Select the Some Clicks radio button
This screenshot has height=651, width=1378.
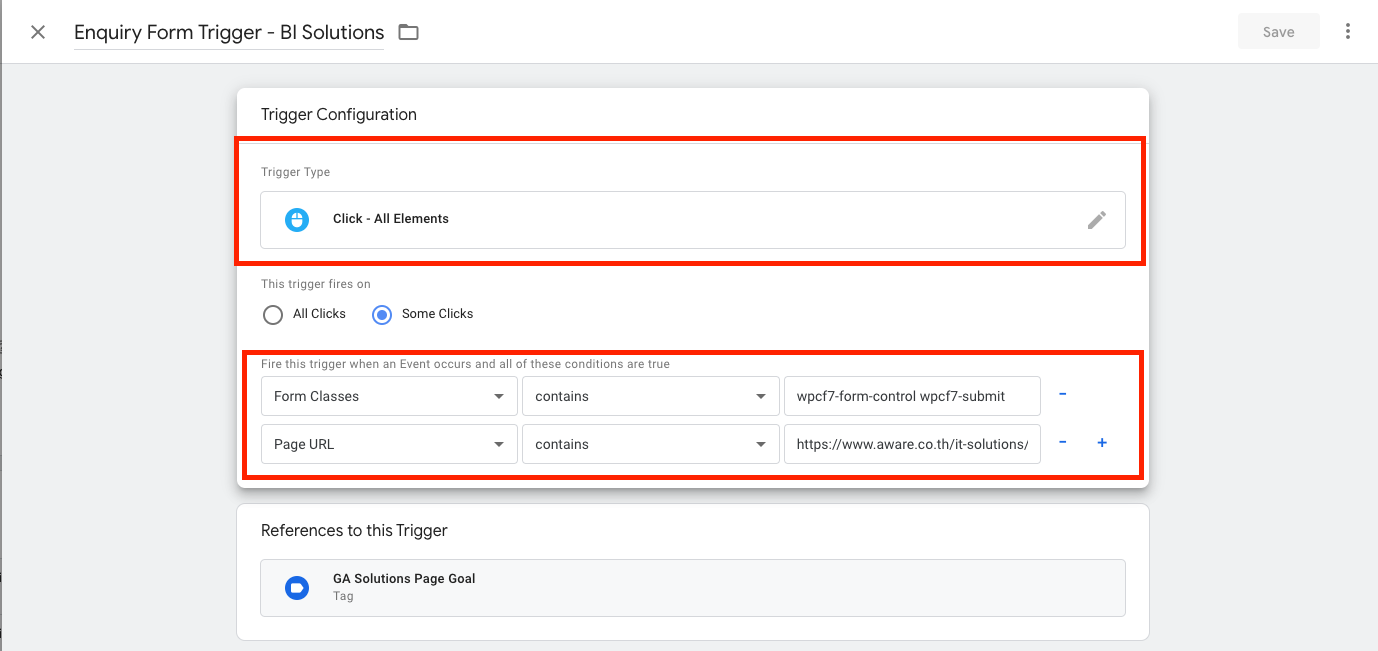tap(381, 315)
